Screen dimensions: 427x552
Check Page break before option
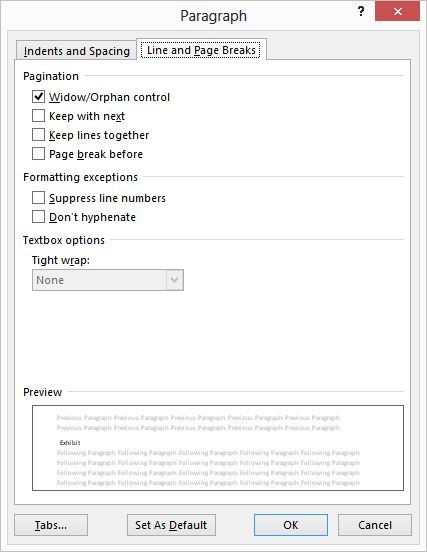click(38, 153)
